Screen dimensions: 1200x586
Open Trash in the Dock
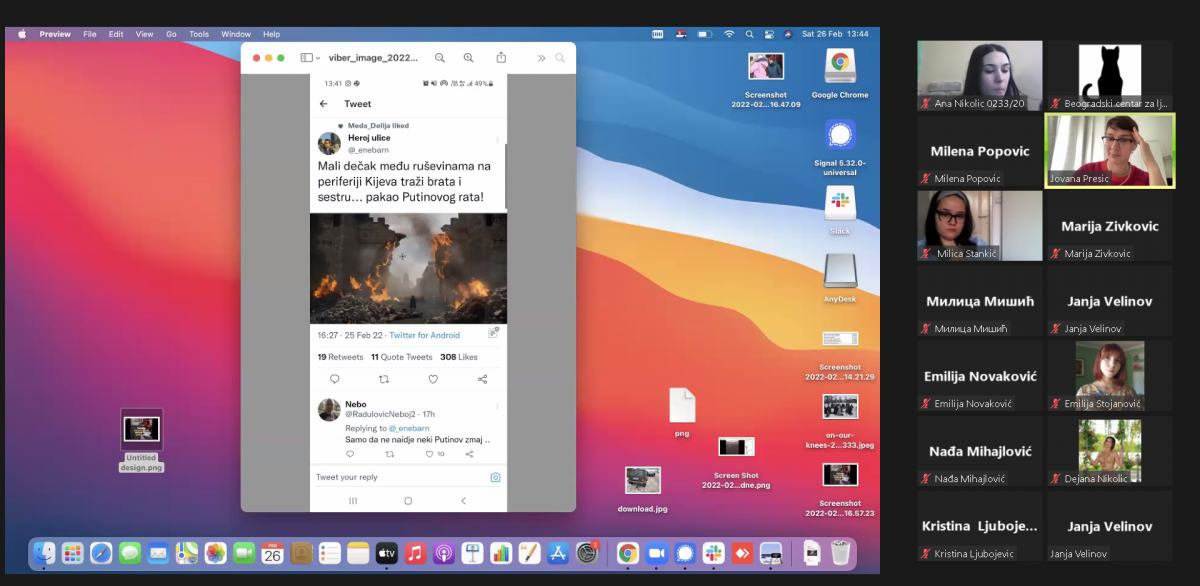tap(841, 553)
